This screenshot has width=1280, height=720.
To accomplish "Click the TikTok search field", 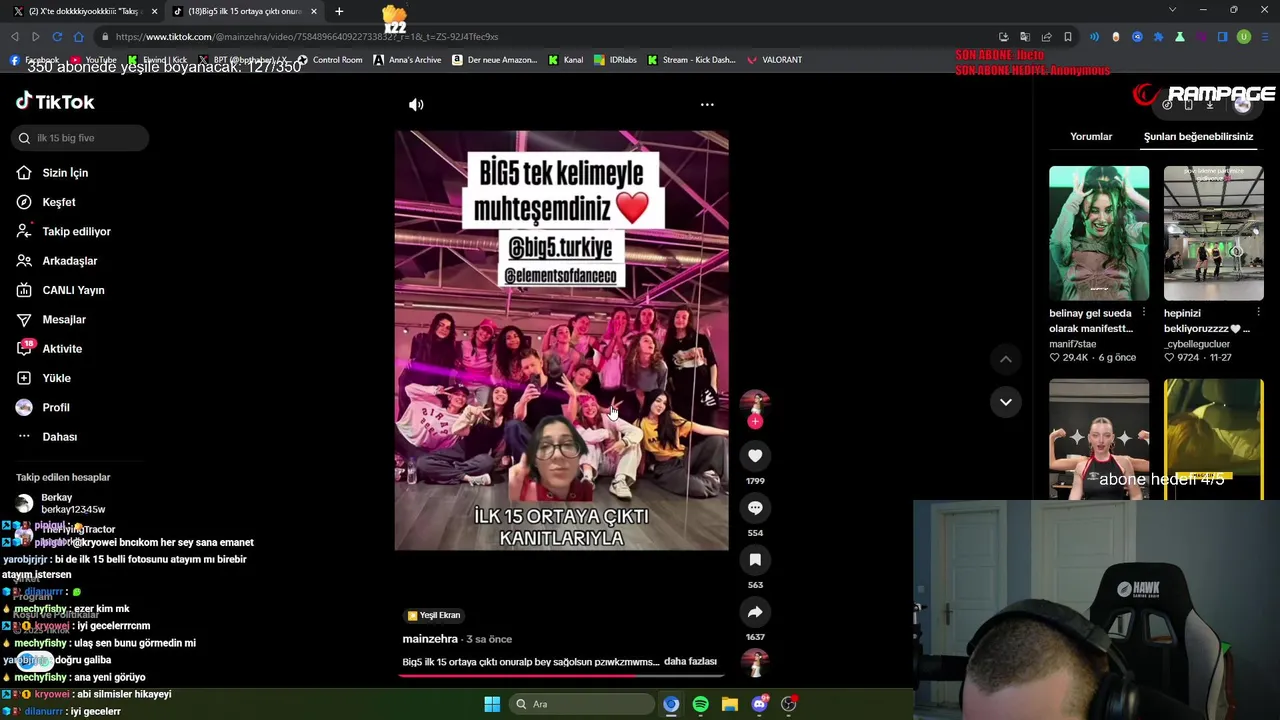I will (80, 138).
